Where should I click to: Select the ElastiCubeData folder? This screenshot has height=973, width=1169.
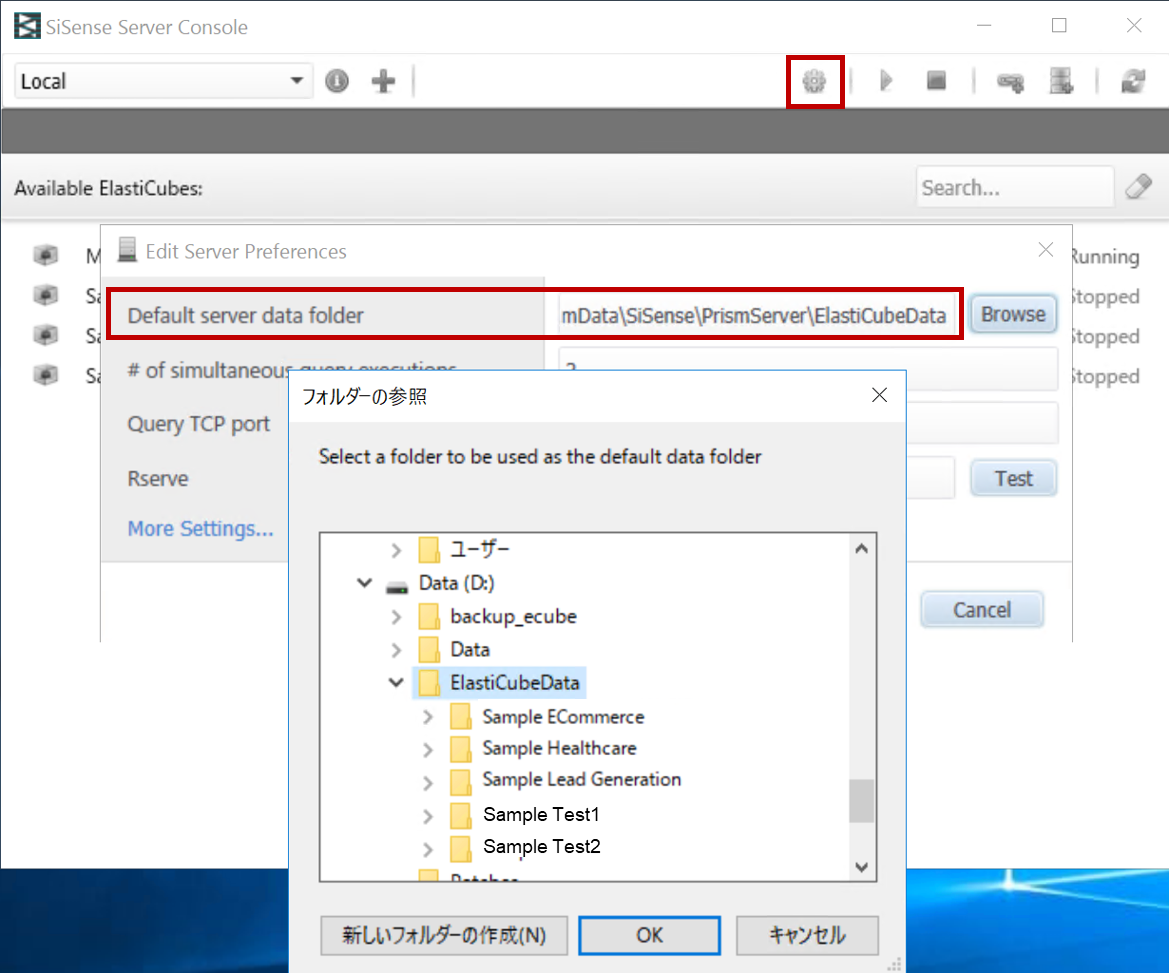(x=514, y=682)
